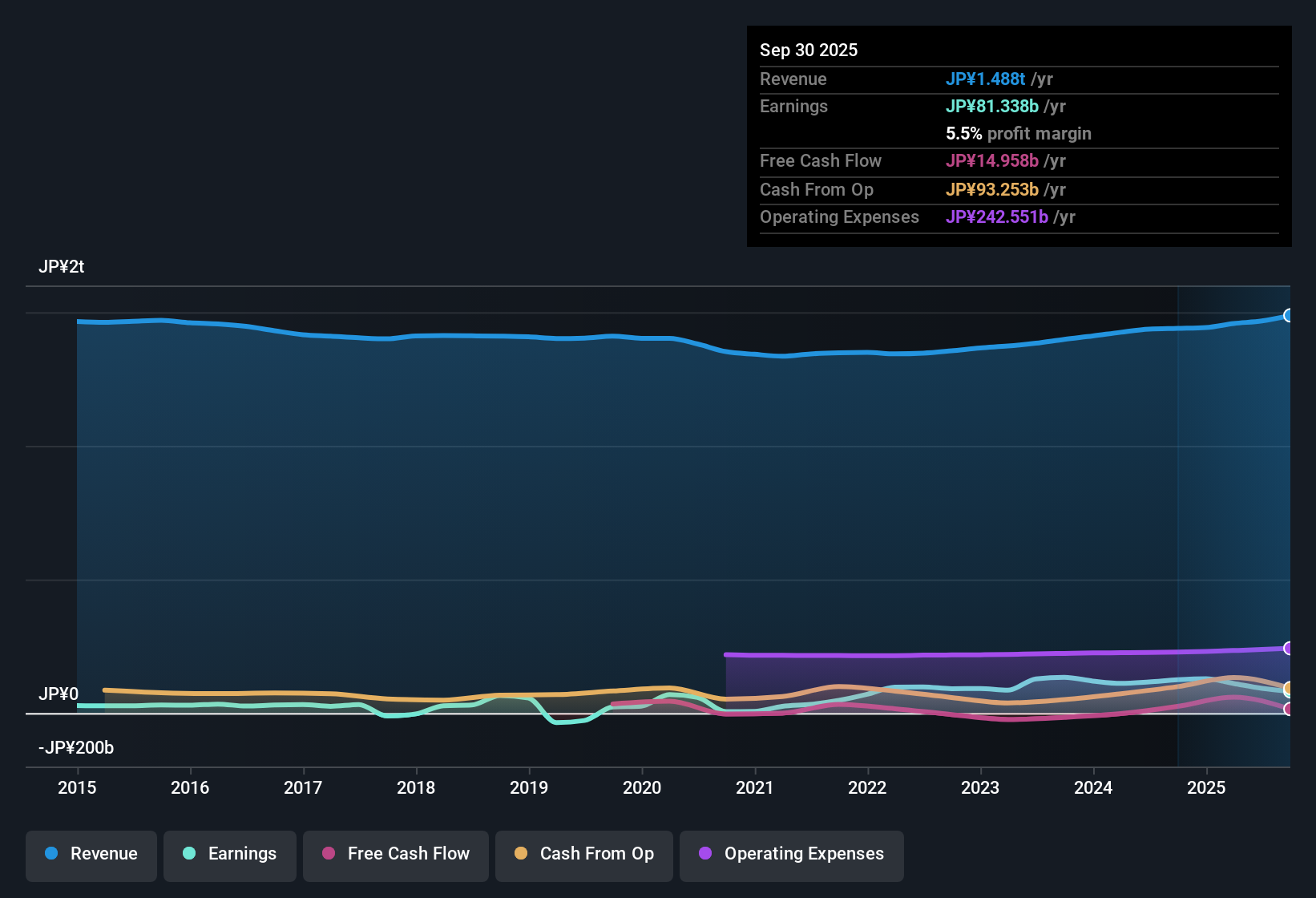
Task: Click the 5.5% profit margin text
Action: (1019, 134)
